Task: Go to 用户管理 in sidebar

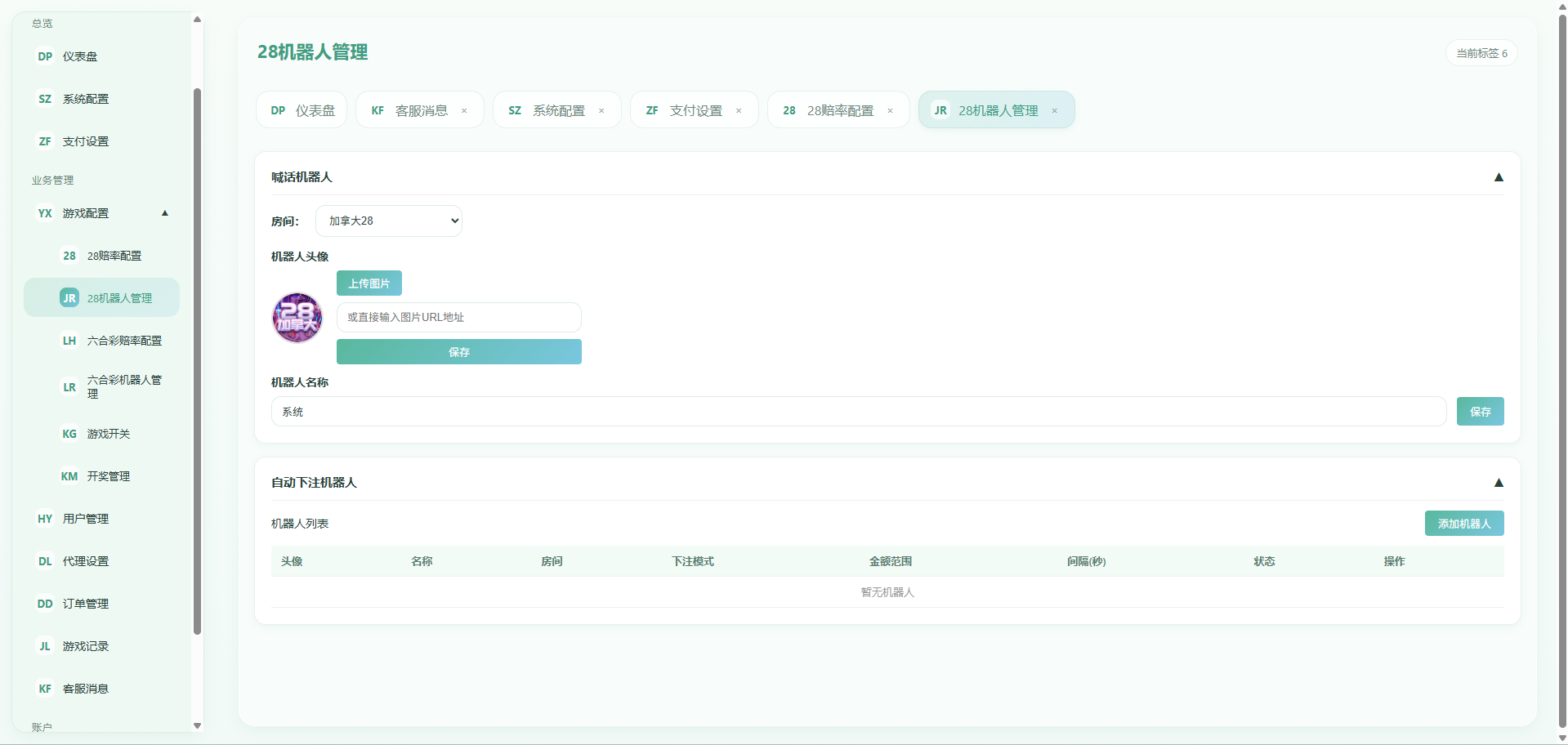Action: [101, 519]
